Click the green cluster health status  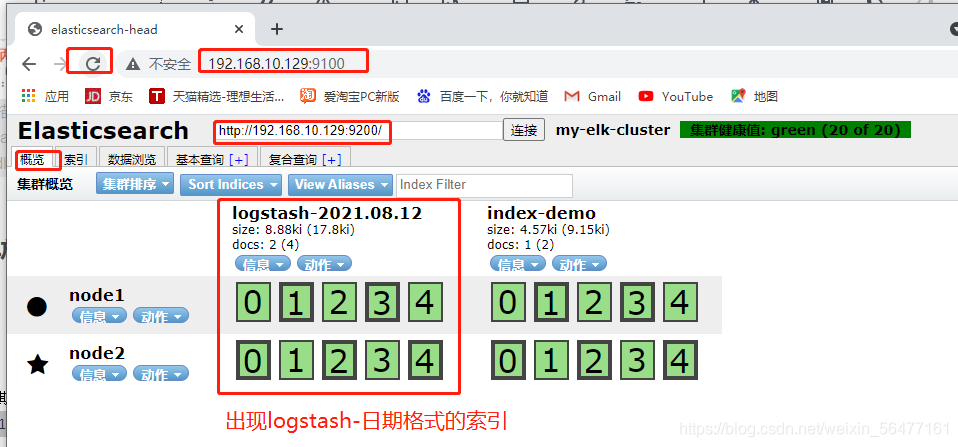point(795,129)
